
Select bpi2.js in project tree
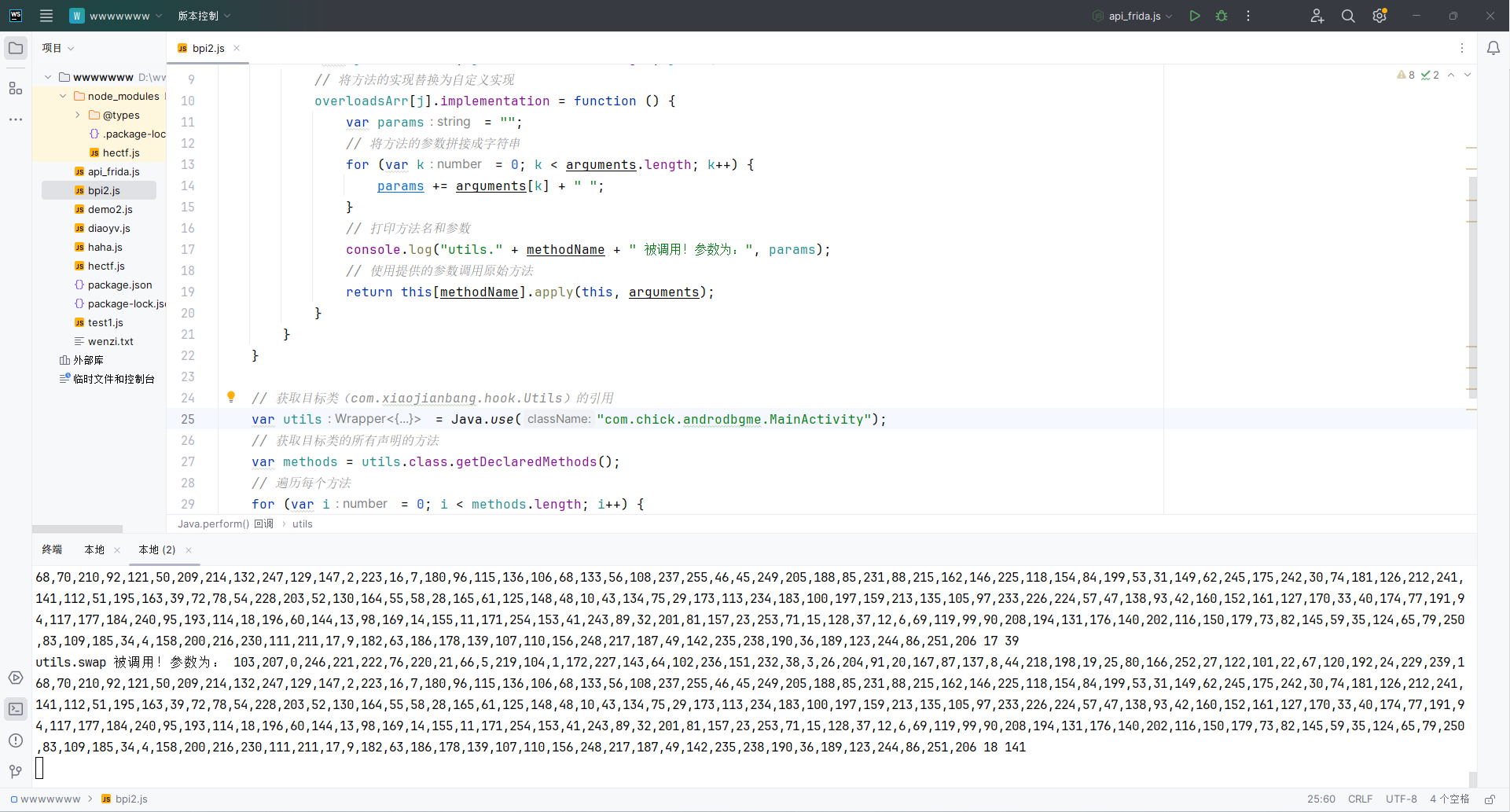click(104, 190)
